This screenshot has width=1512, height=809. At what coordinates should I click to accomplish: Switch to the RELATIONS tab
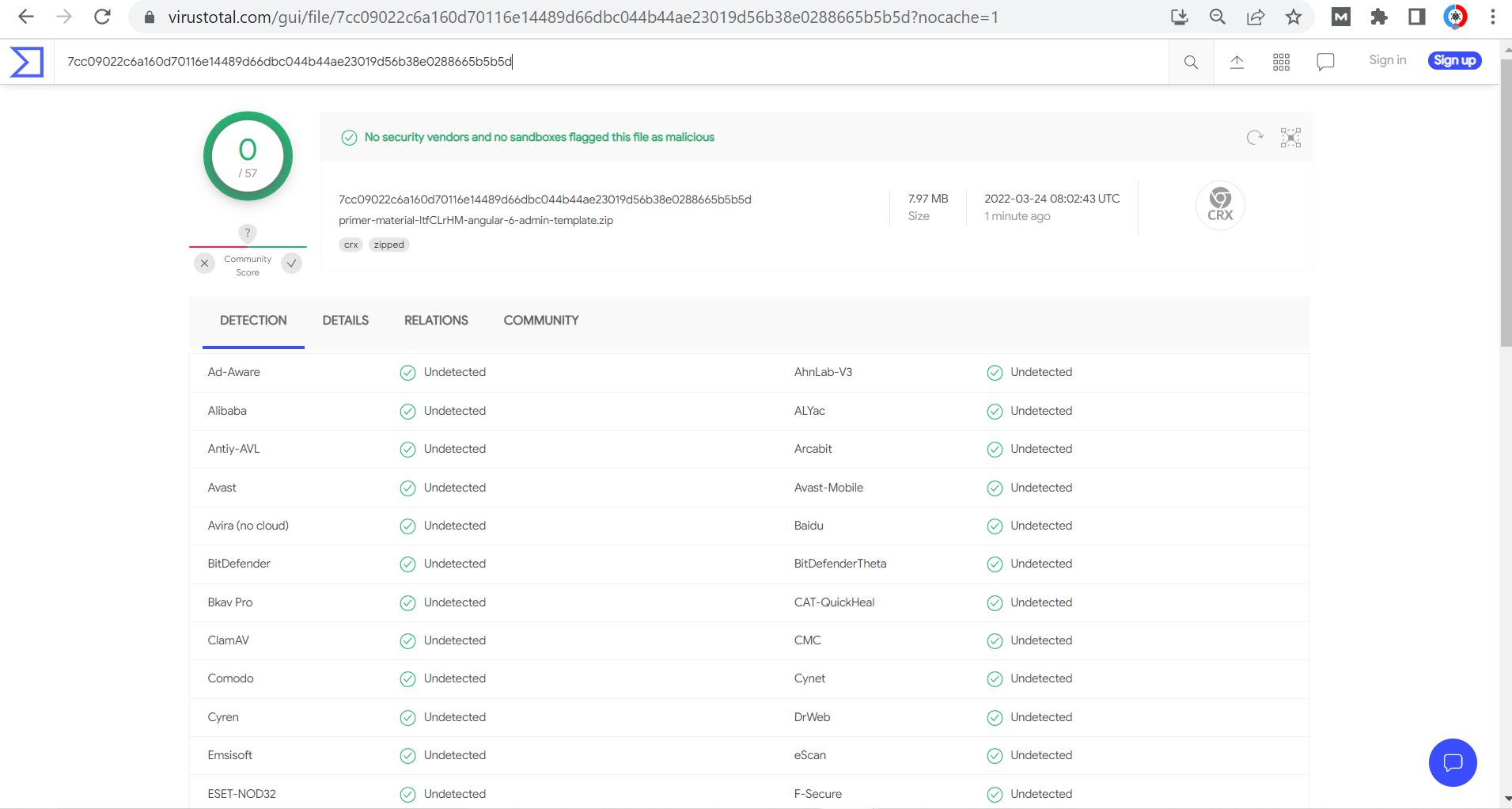click(x=436, y=321)
